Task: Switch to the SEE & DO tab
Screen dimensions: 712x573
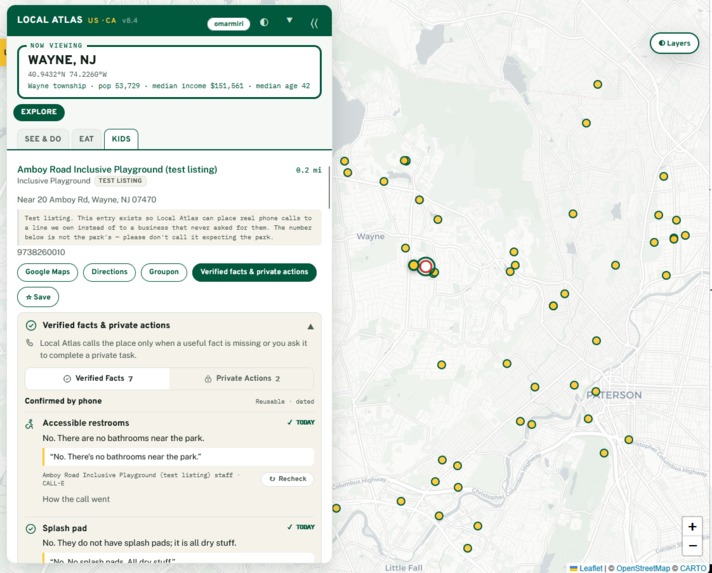Action: (43, 139)
